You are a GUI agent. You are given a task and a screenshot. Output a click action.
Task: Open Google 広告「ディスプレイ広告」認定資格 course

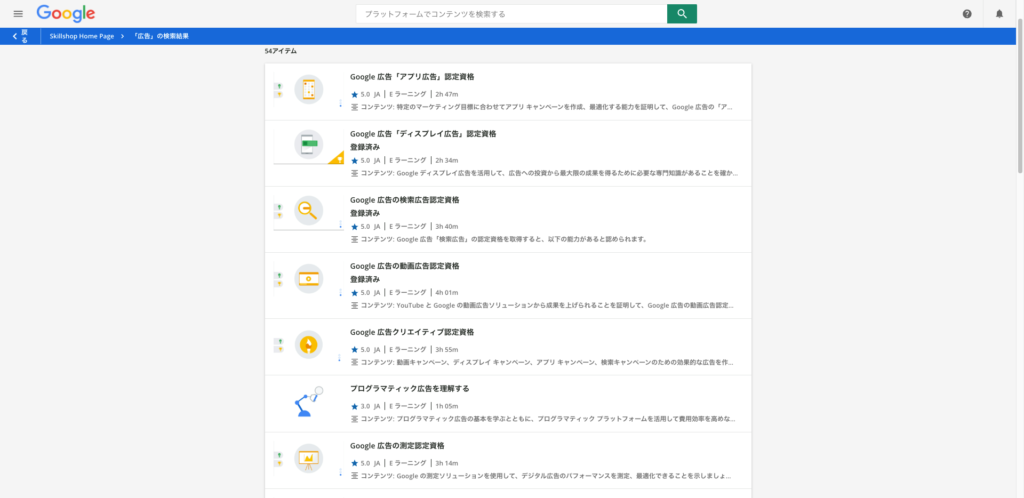click(423, 133)
